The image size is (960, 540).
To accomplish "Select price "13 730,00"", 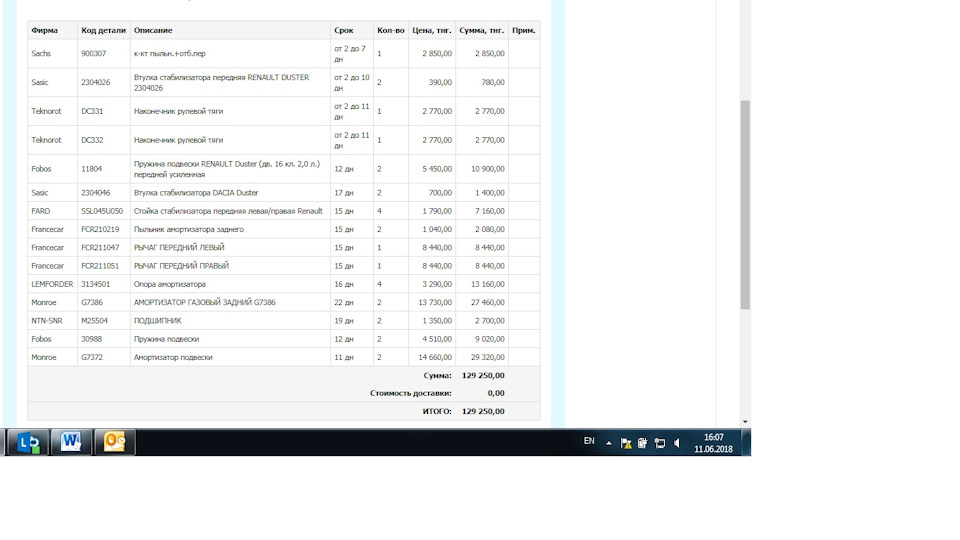I will click(435, 302).
